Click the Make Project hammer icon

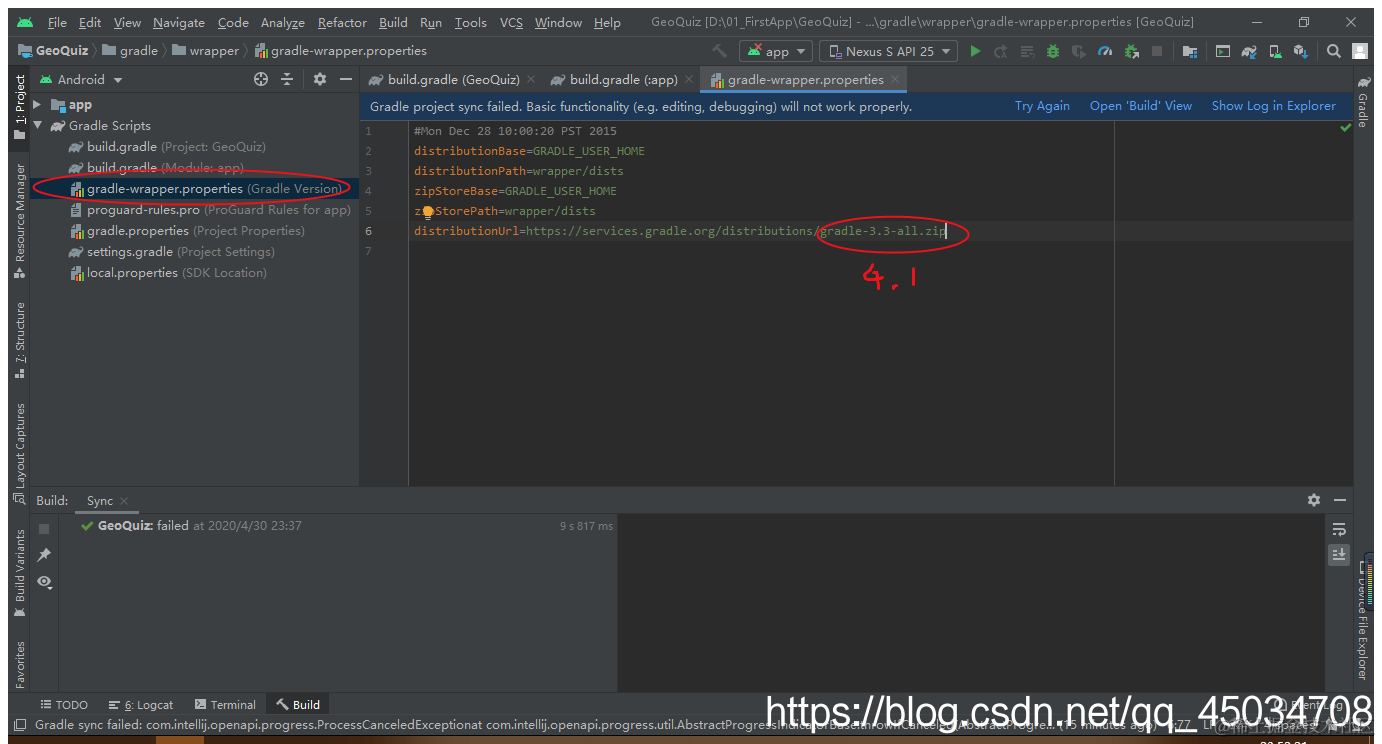[x=719, y=51]
